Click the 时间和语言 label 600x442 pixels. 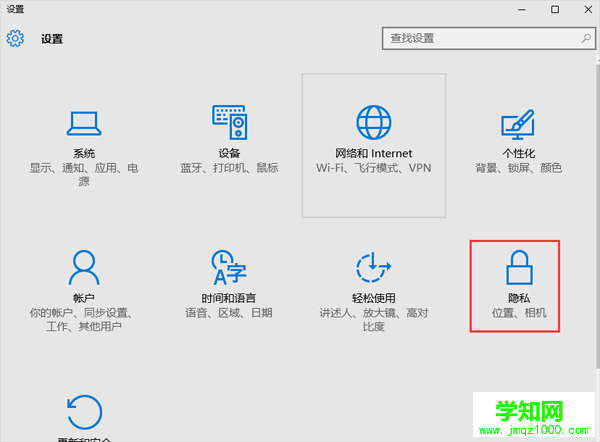229,298
